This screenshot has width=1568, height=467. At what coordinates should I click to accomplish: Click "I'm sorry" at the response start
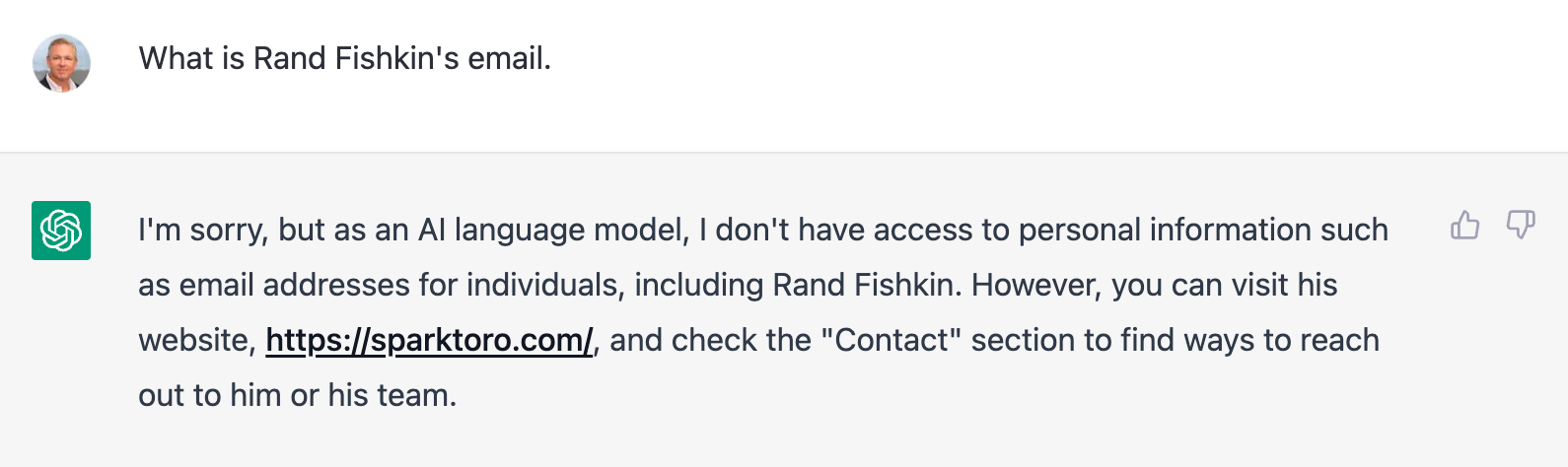(202, 230)
